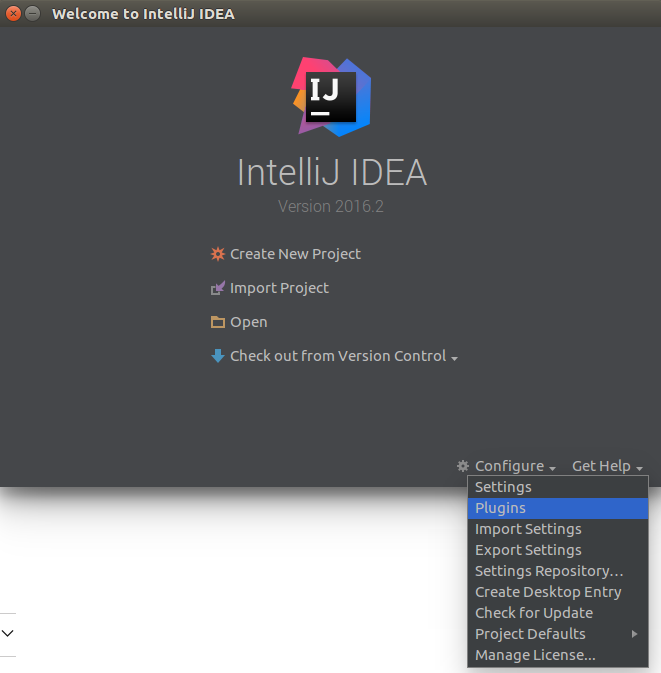
Task: Collapse the Configure dropdown menu
Action: pyautogui.click(x=515, y=466)
